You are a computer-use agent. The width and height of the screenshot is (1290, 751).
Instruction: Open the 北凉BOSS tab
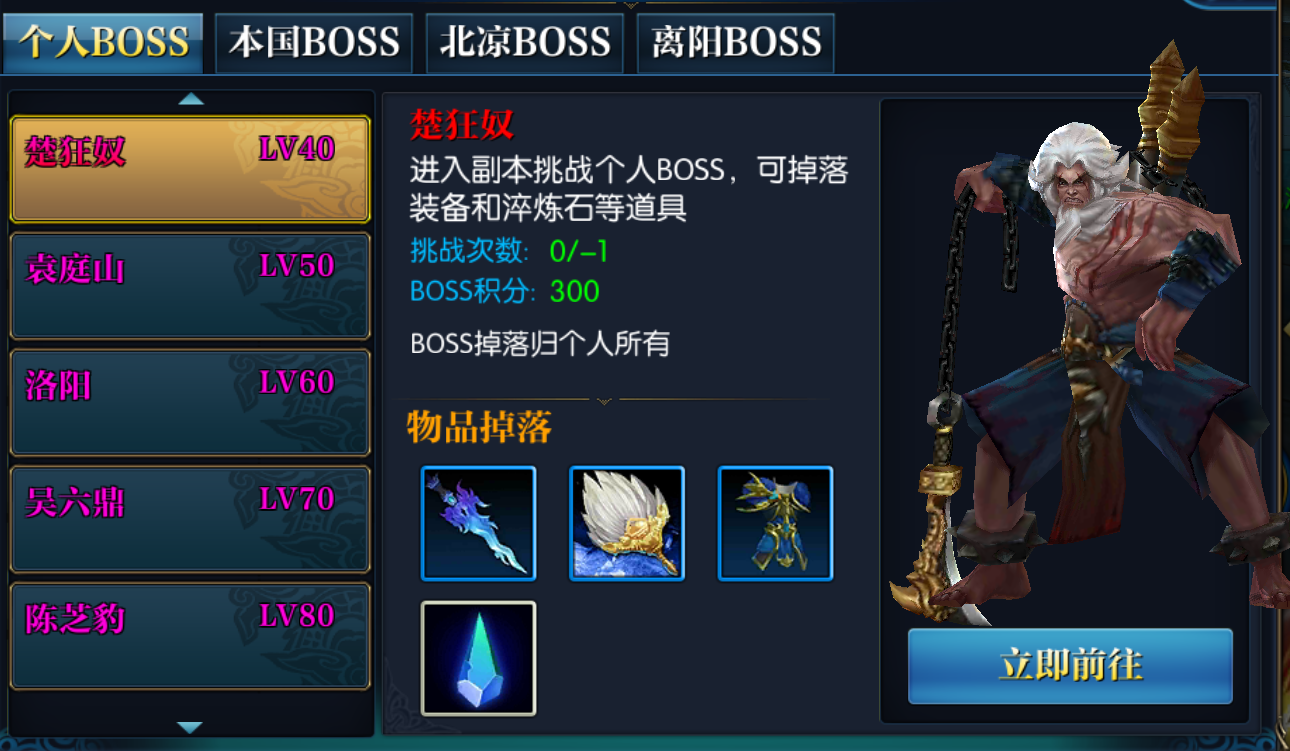tap(525, 43)
